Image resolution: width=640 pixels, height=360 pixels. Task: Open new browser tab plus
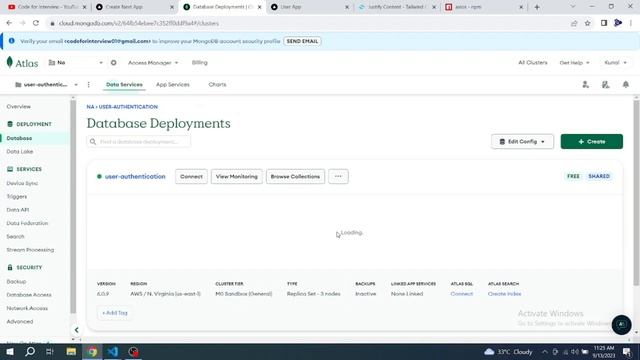click(537, 7)
